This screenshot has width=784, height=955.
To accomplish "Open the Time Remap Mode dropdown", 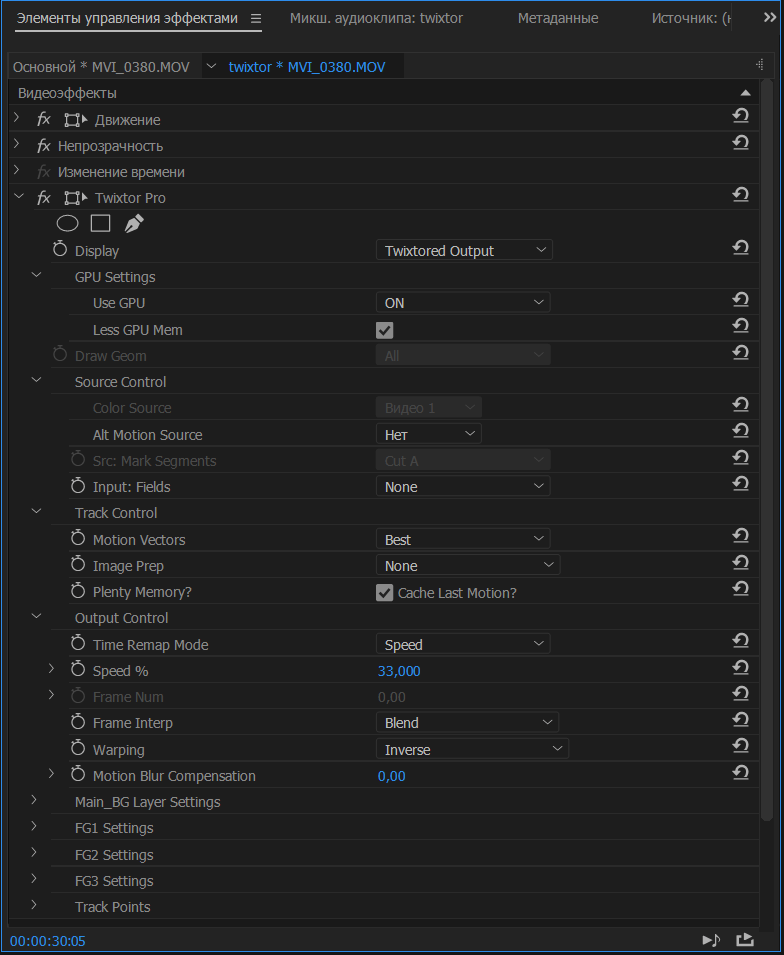I will [x=463, y=644].
